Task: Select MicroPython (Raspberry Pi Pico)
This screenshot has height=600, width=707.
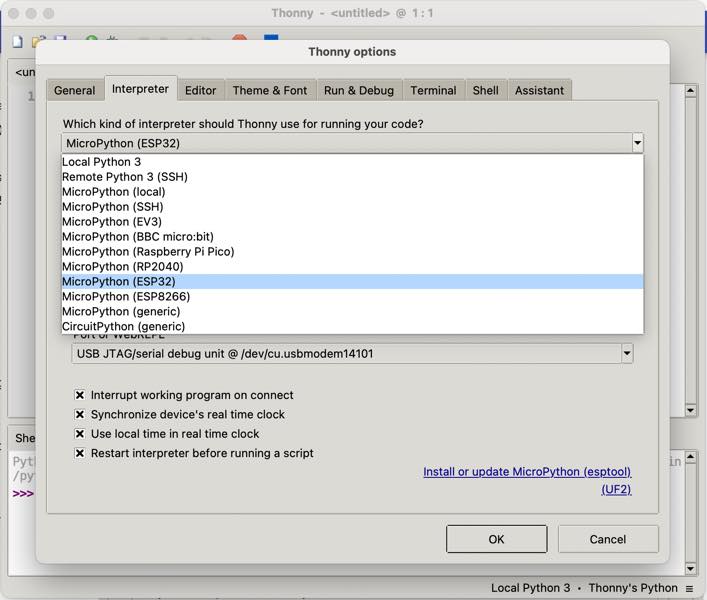Action: 352,251
